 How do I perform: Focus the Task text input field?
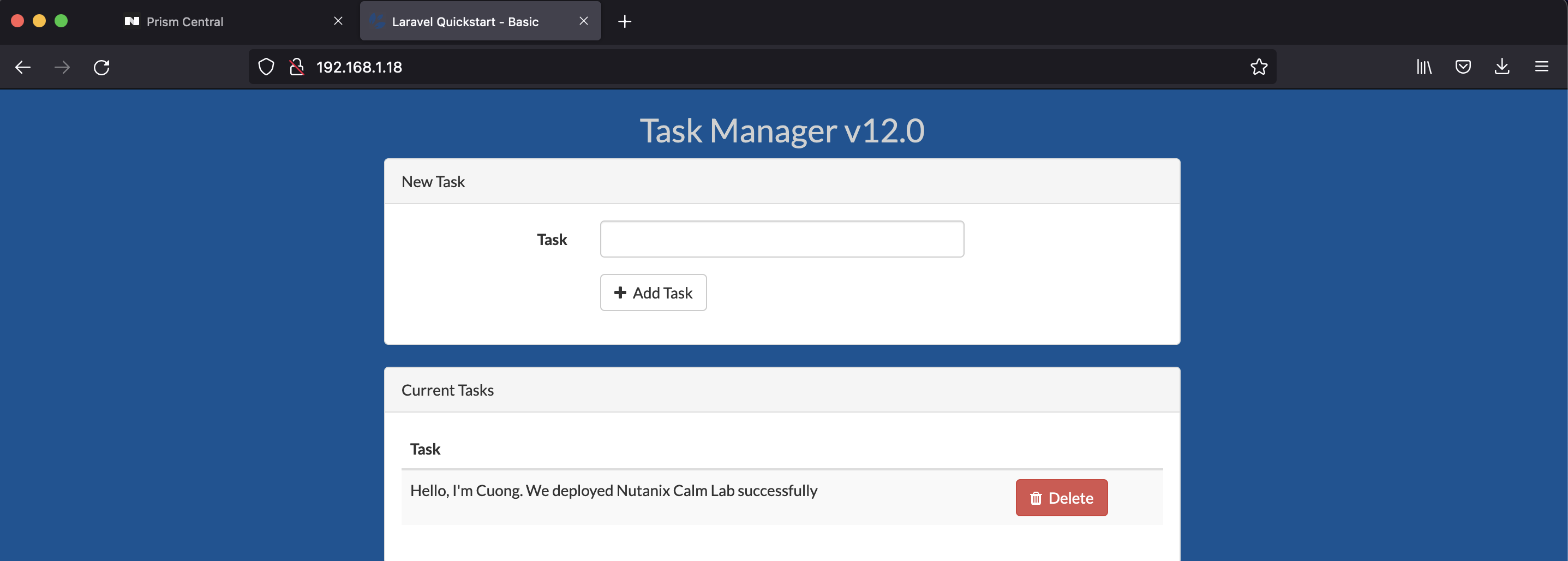coord(782,240)
